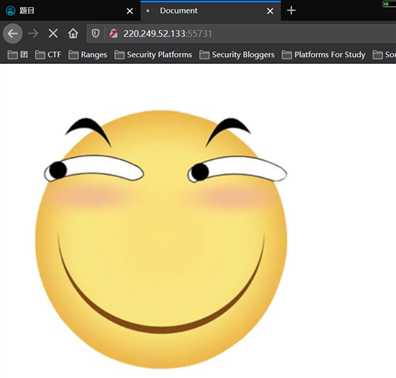Click the insecure connection lock icon
This screenshot has width=396, height=378.
coord(113,33)
